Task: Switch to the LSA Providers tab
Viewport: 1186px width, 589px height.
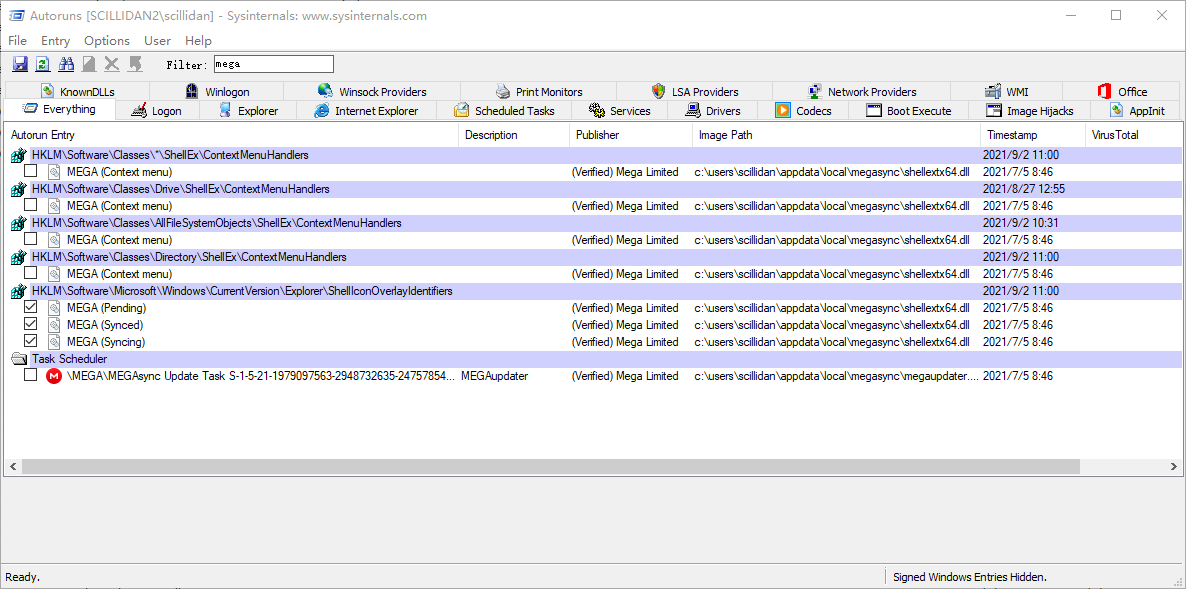Action: click(694, 91)
